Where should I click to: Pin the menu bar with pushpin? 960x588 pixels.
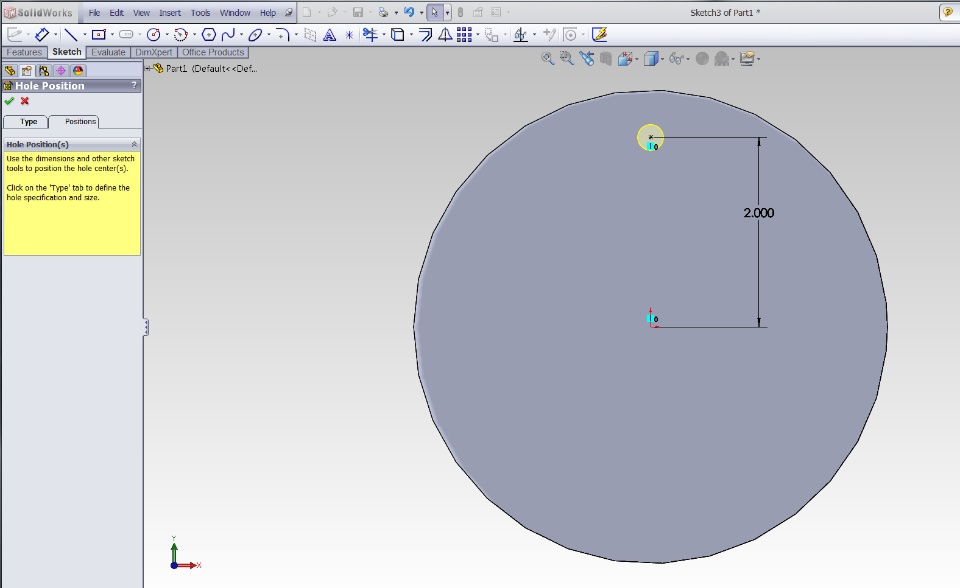(x=288, y=12)
